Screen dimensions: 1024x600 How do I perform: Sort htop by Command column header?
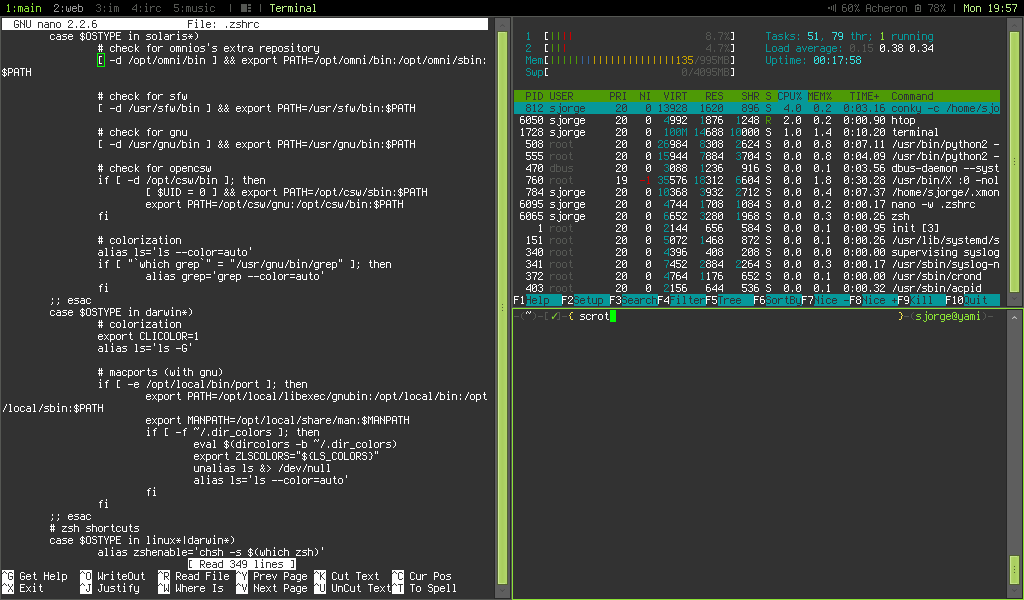coord(912,96)
